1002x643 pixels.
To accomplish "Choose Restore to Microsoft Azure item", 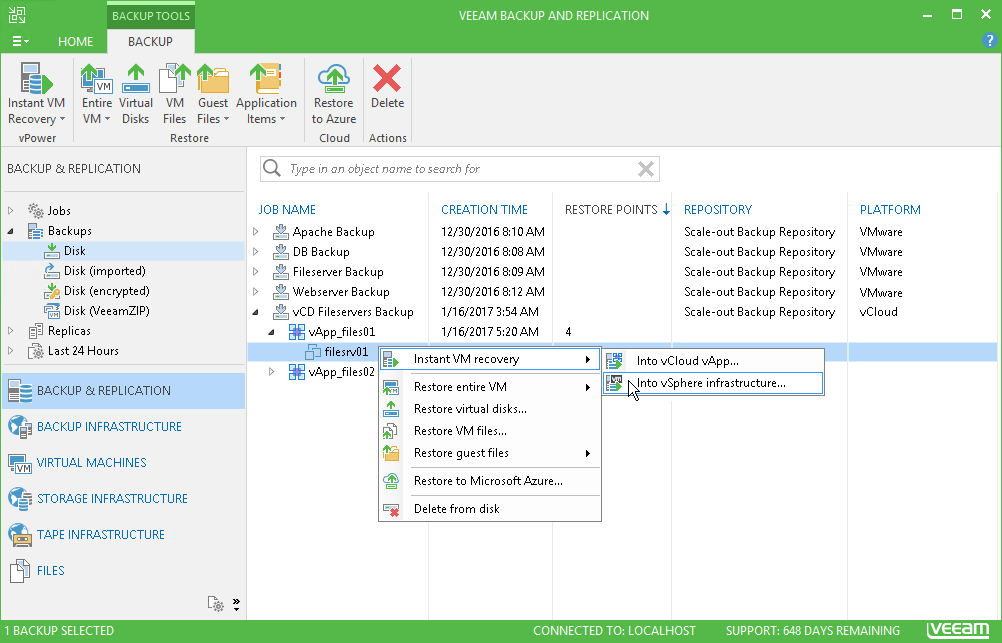I will [x=490, y=481].
